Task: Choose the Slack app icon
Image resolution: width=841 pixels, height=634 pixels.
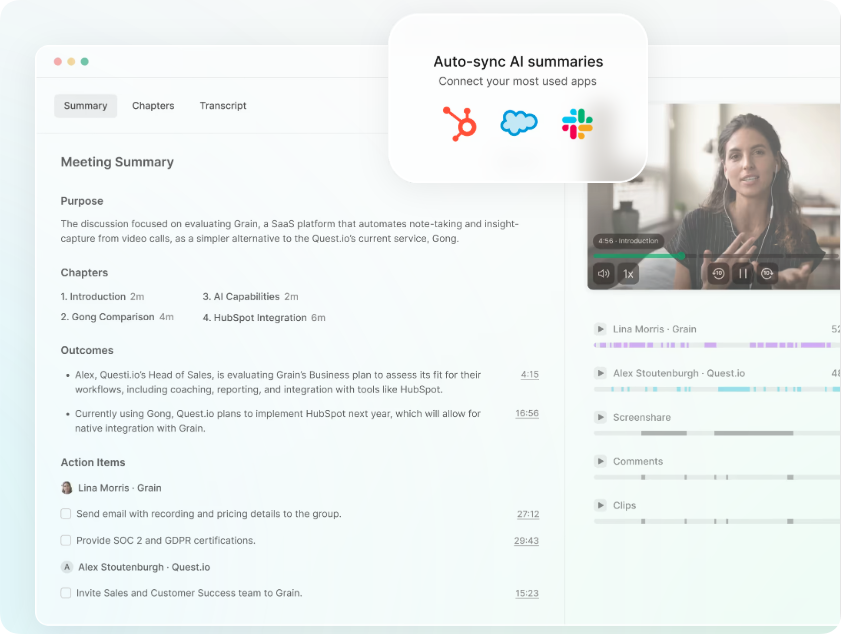Action: (577, 124)
